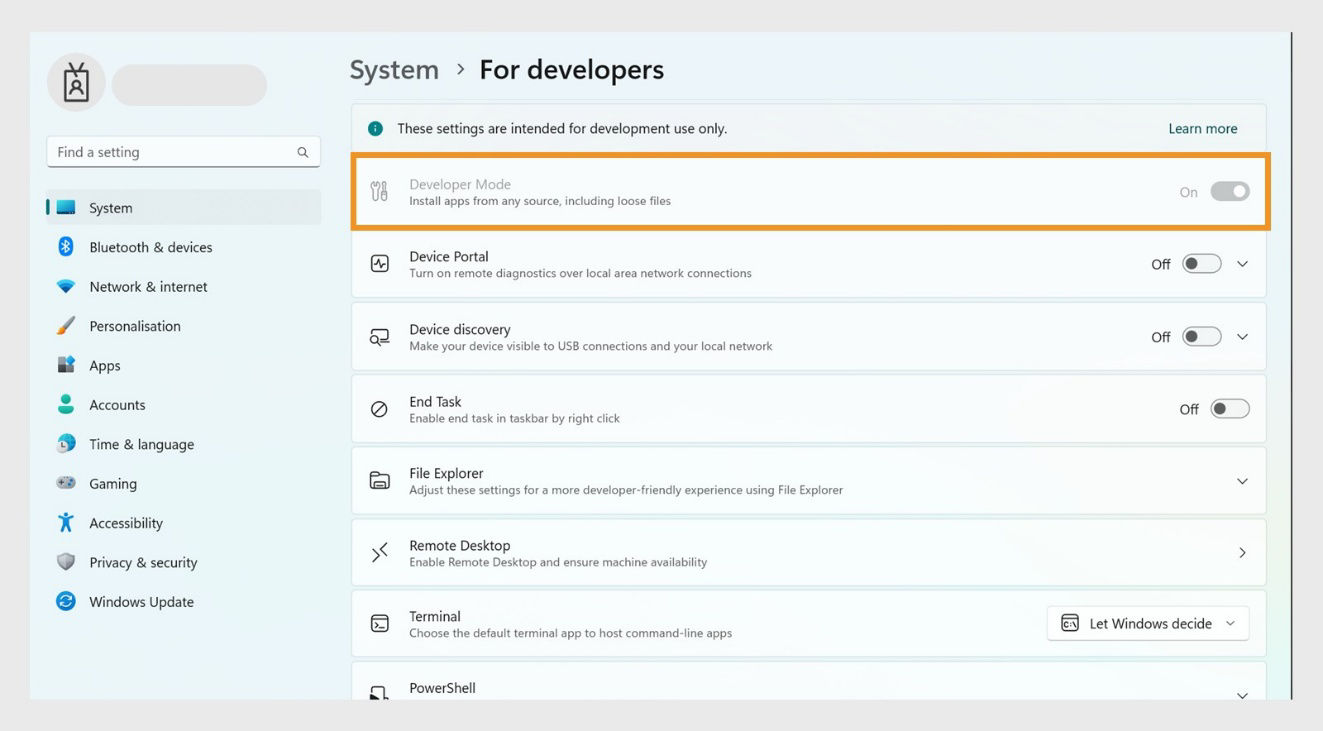1323x731 pixels.
Task: Click the Terminal icon in settings row
Action: tap(380, 624)
